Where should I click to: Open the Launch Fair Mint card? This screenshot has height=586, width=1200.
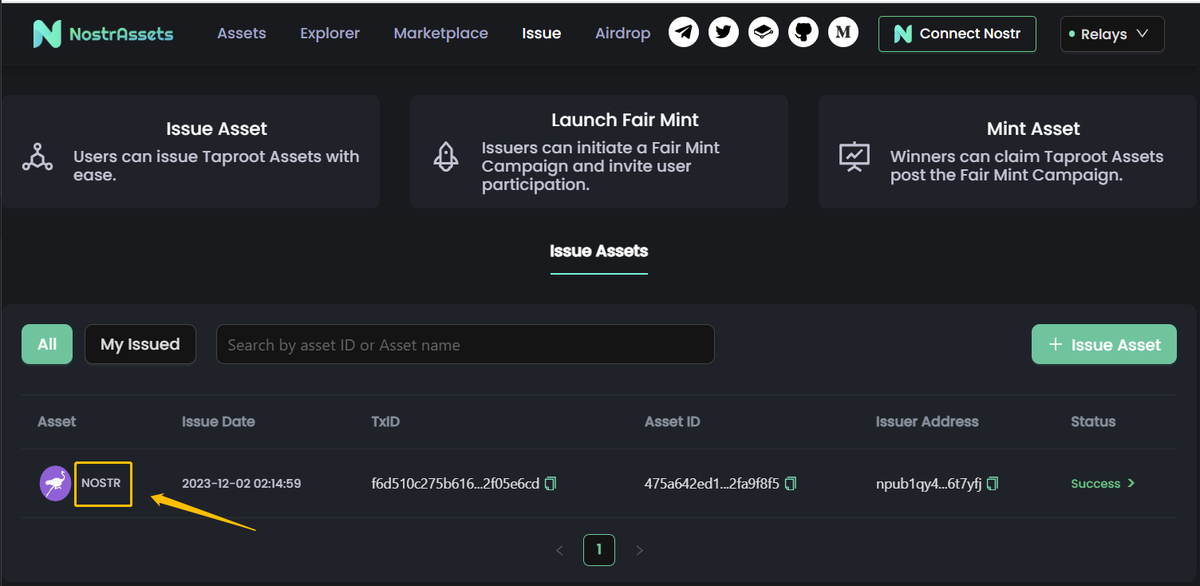tap(599, 152)
